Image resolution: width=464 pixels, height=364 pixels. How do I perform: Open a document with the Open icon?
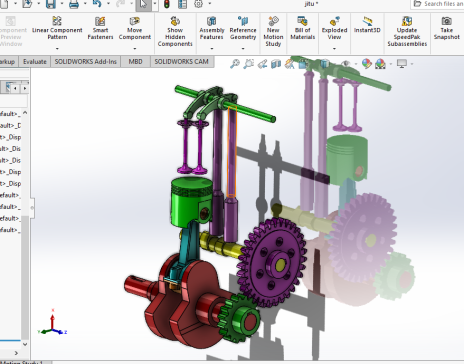27,4
